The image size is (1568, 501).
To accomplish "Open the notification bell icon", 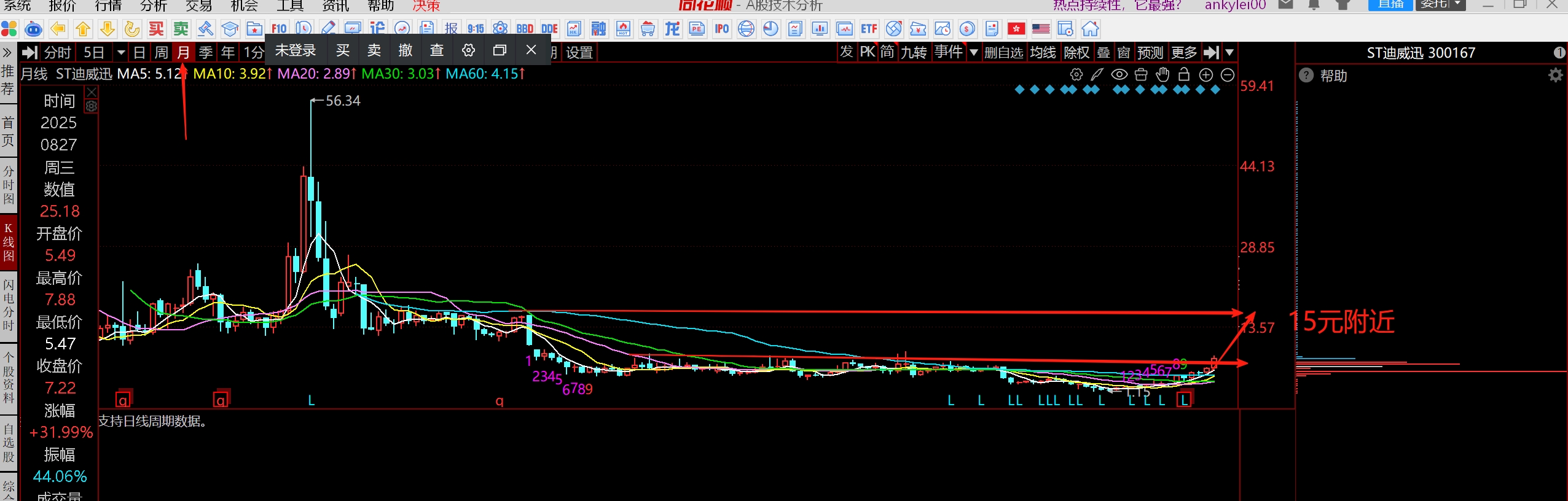I will click(1314, 4).
